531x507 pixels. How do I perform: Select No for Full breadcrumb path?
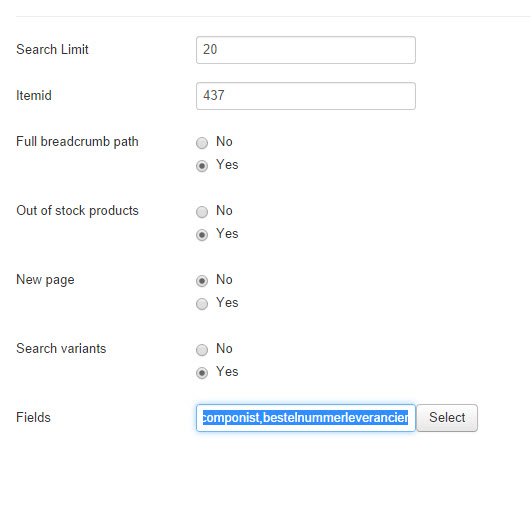click(x=202, y=143)
